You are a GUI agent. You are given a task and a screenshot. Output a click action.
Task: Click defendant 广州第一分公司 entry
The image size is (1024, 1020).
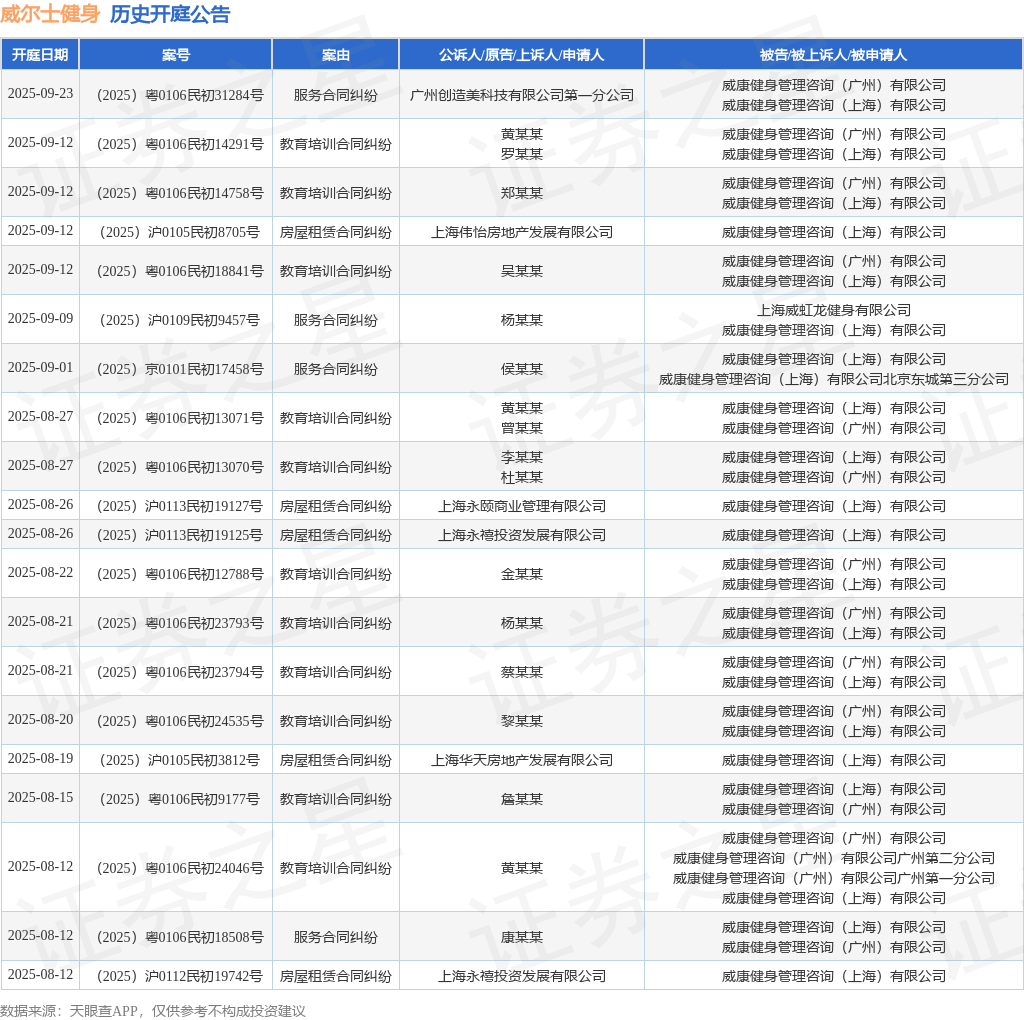(834, 878)
